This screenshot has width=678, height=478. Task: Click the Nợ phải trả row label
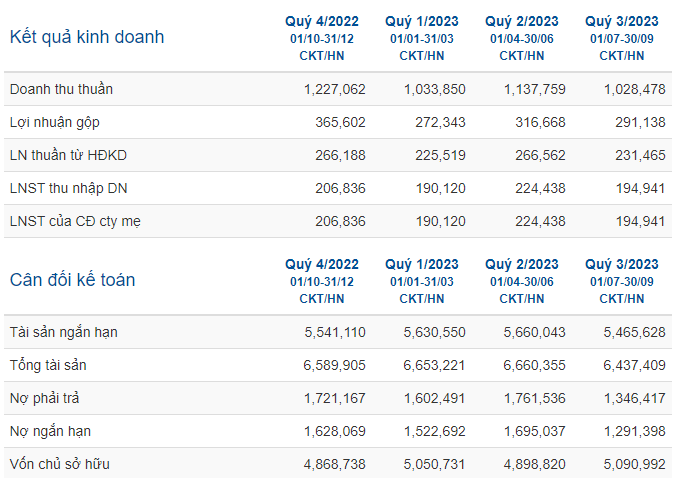point(45,398)
